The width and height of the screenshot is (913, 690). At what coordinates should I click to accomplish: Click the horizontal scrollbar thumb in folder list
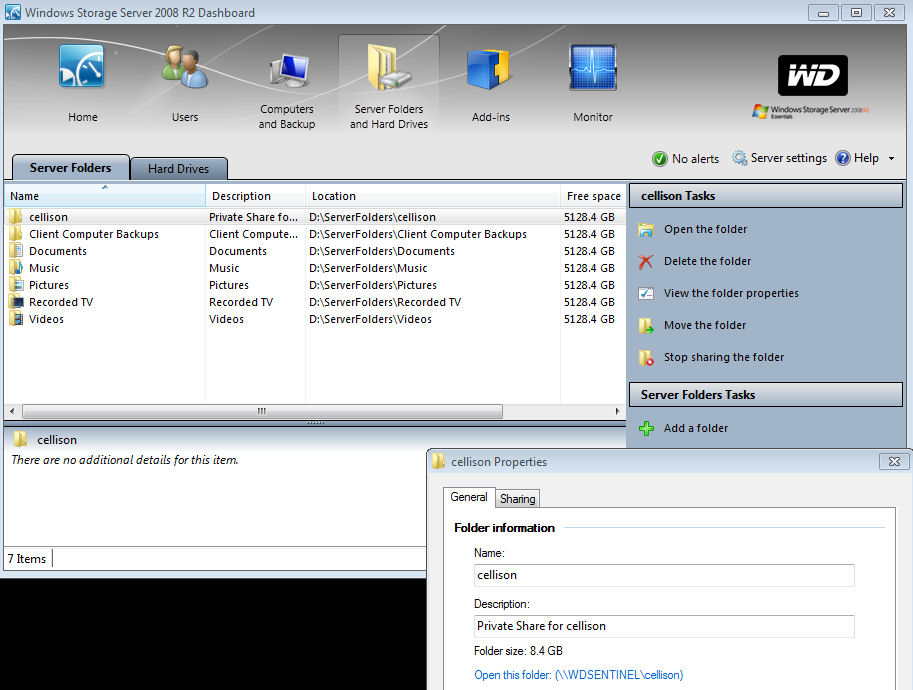click(x=262, y=411)
